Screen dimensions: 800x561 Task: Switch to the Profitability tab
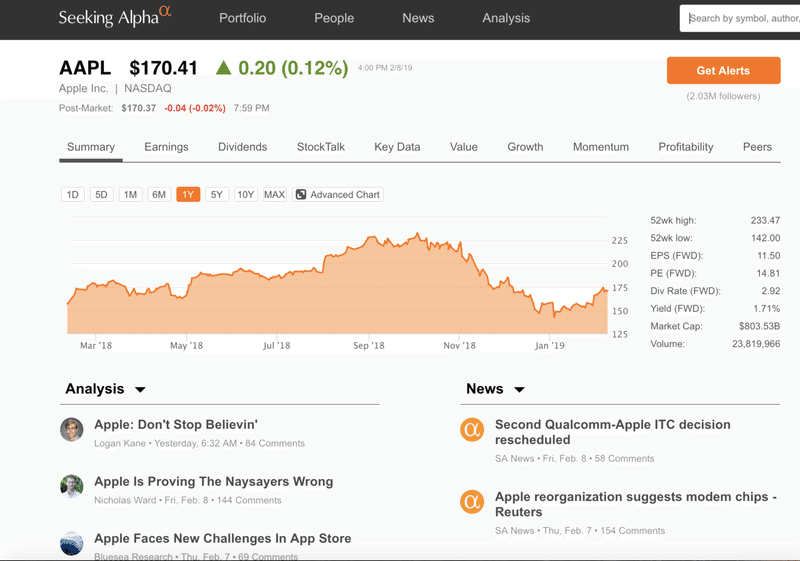(x=685, y=147)
